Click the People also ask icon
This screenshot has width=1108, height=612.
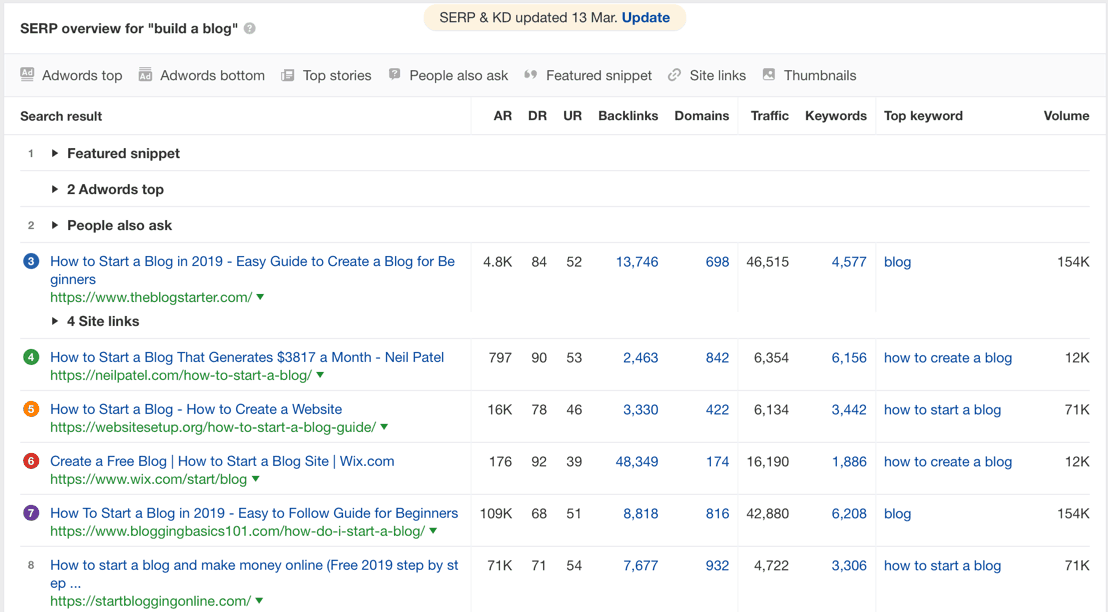tap(394, 74)
